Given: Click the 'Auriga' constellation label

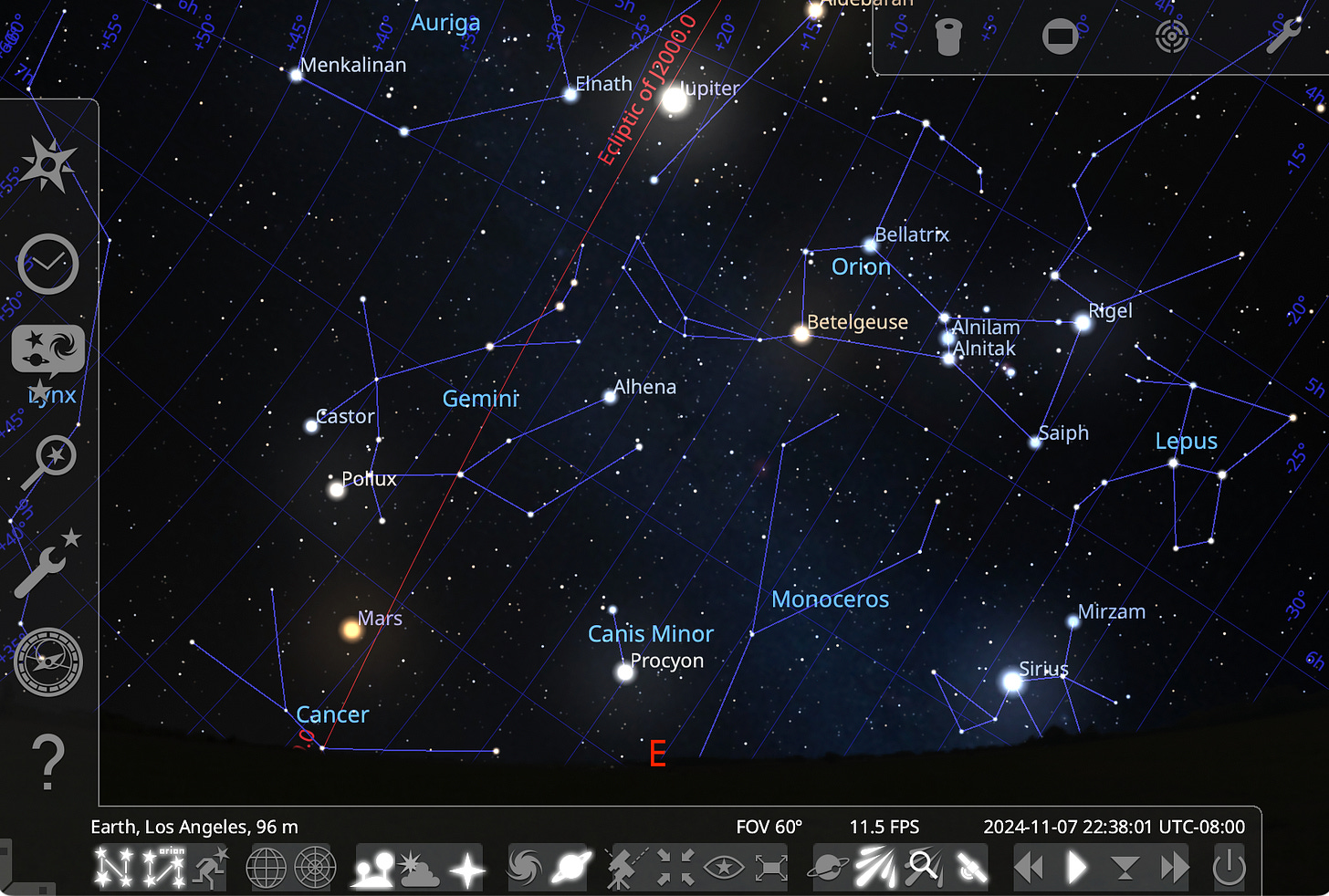Looking at the screenshot, I should (x=445, y=23).
